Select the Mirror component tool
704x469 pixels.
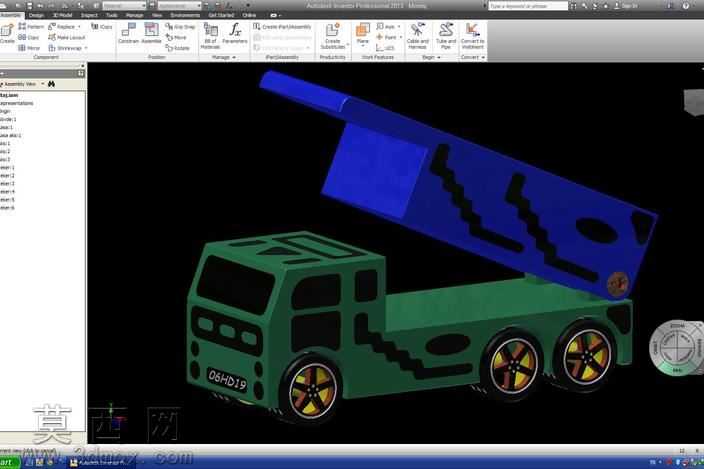click(29, 48)
